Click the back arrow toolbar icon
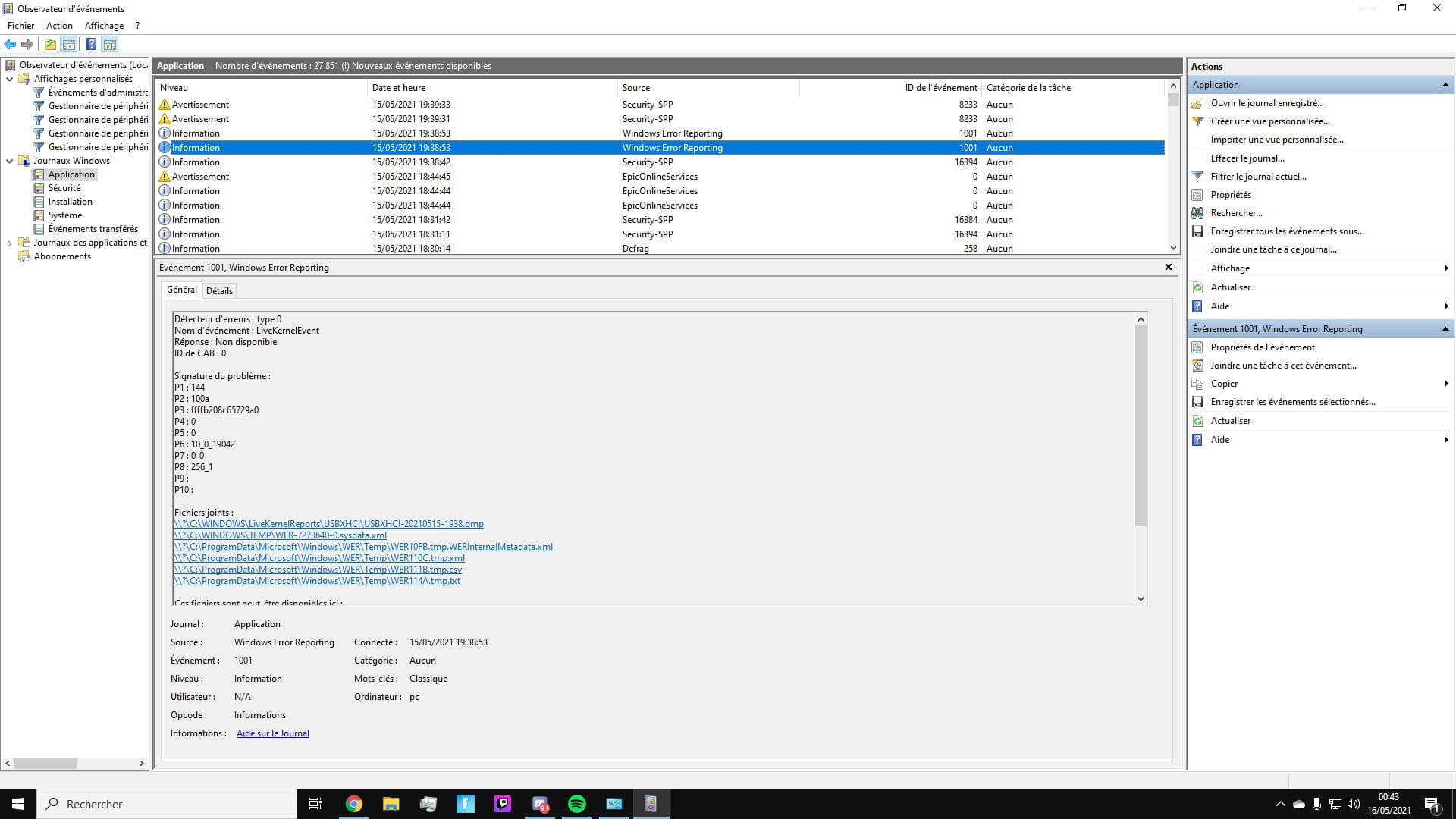This screenshot has width=1456, height=819. click(10, 45)
